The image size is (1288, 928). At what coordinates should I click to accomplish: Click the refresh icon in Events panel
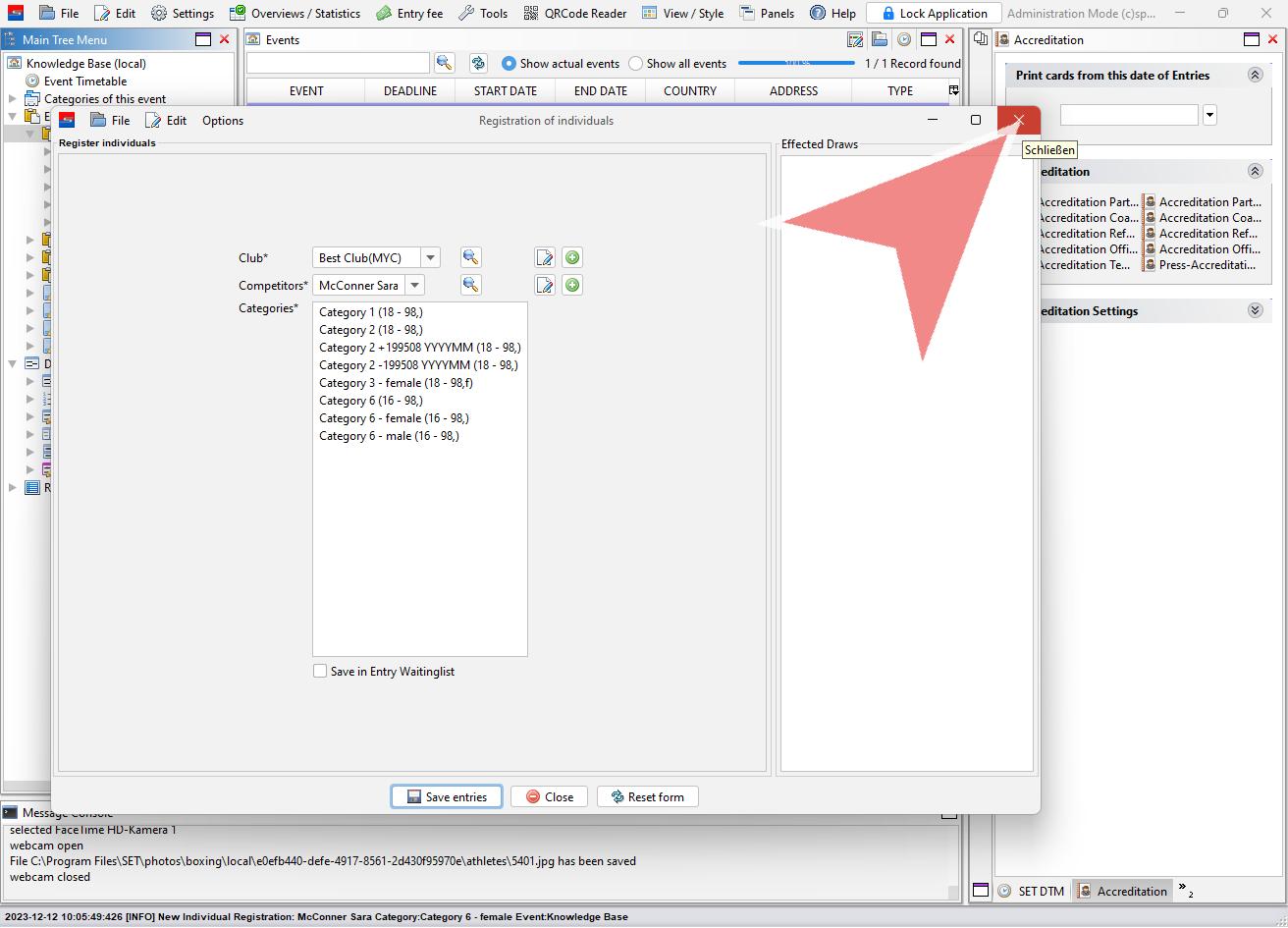478,63
